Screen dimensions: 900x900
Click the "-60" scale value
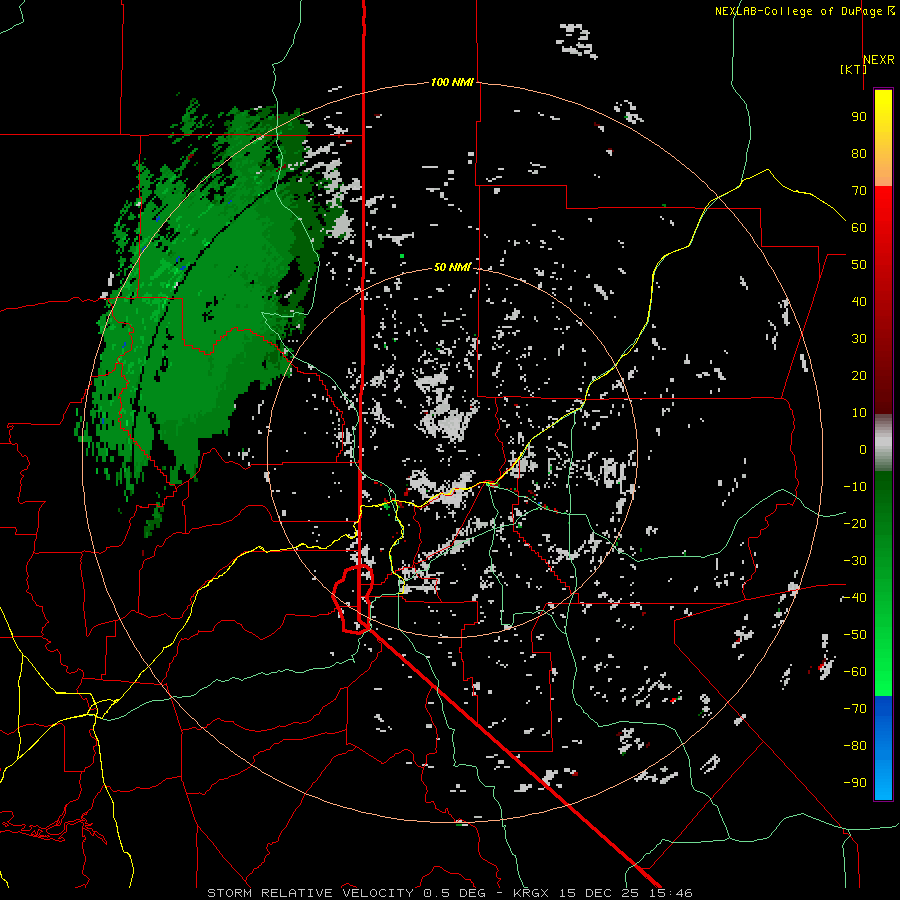coord(855,672)
